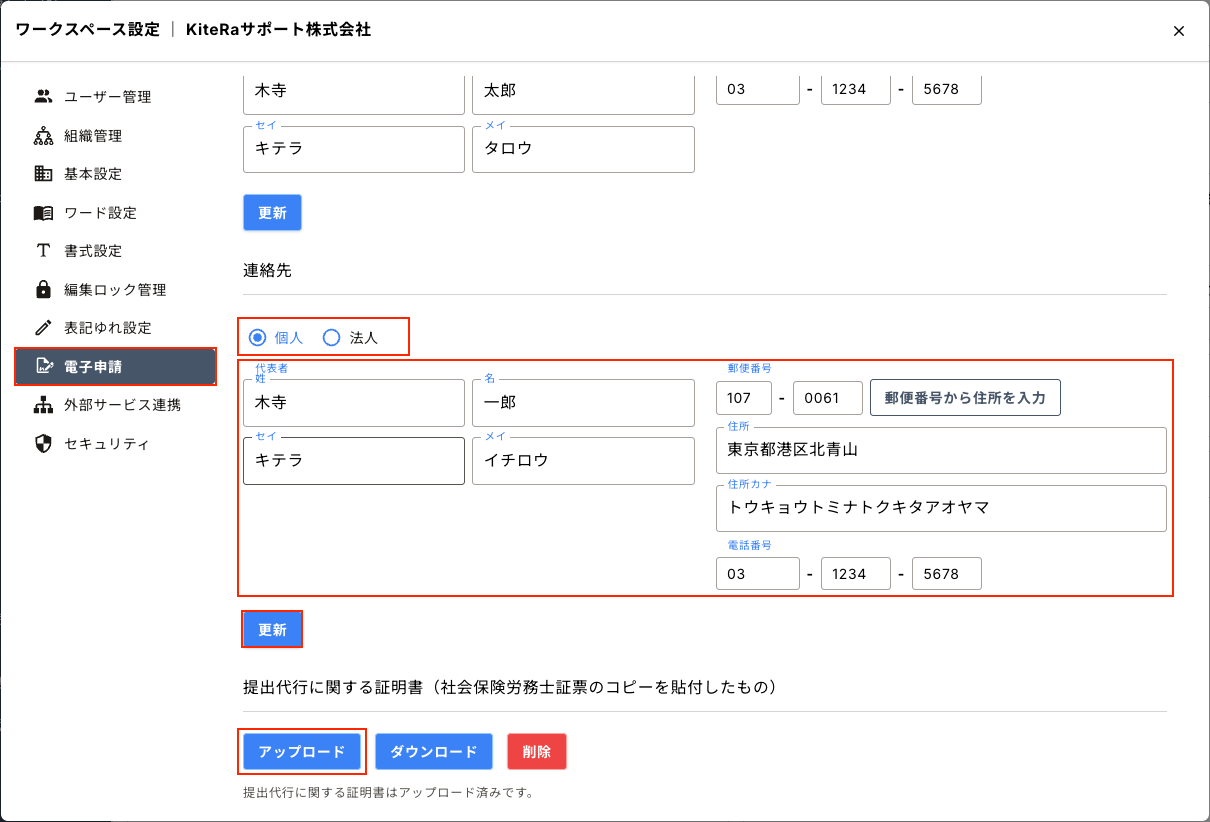The width and height of the screenshot is (1210, 822).
Task: Close the workspace settings dialog
Action: pos(1179,31)
